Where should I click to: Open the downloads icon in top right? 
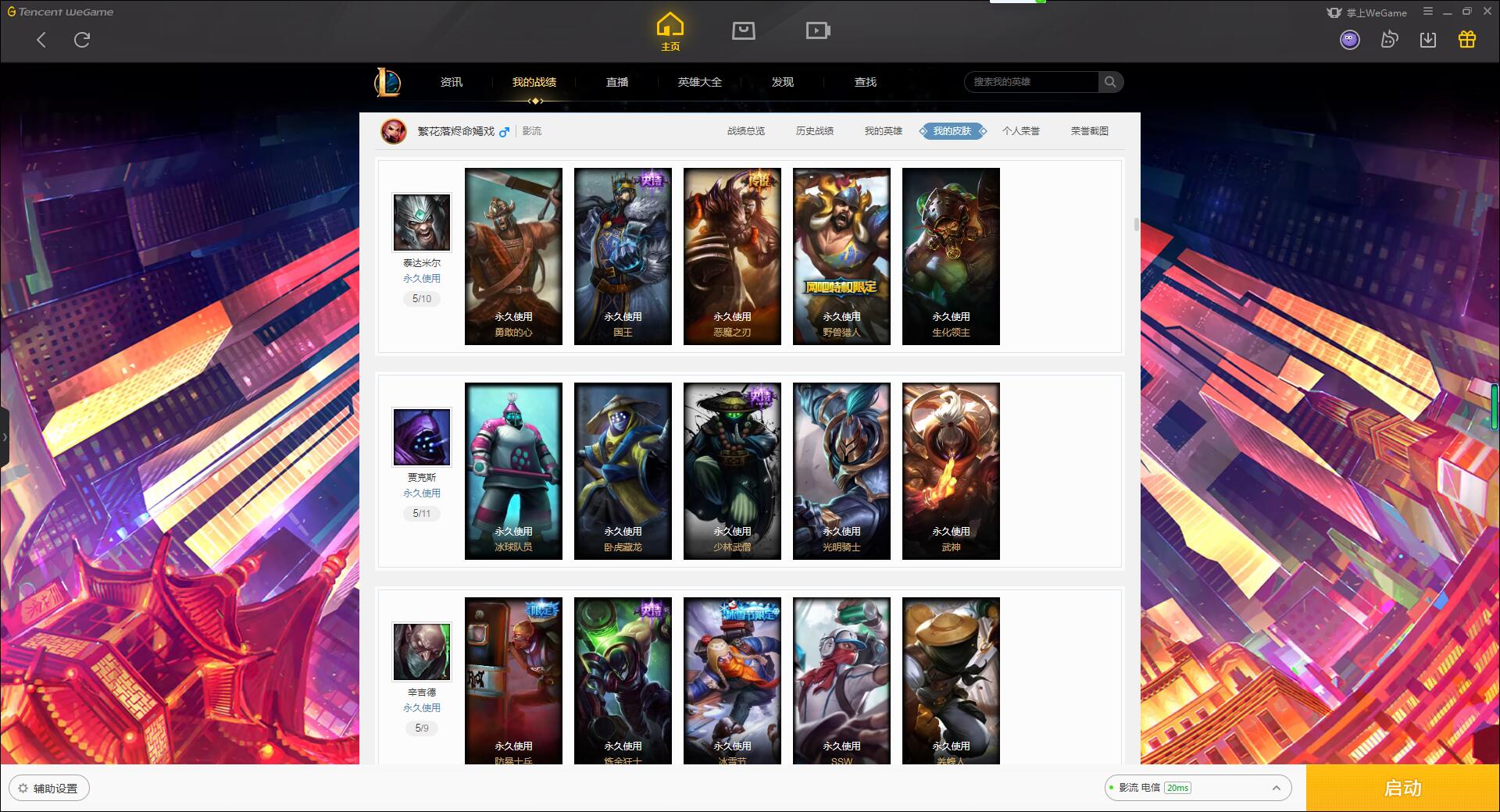[x=1428, y=40]
